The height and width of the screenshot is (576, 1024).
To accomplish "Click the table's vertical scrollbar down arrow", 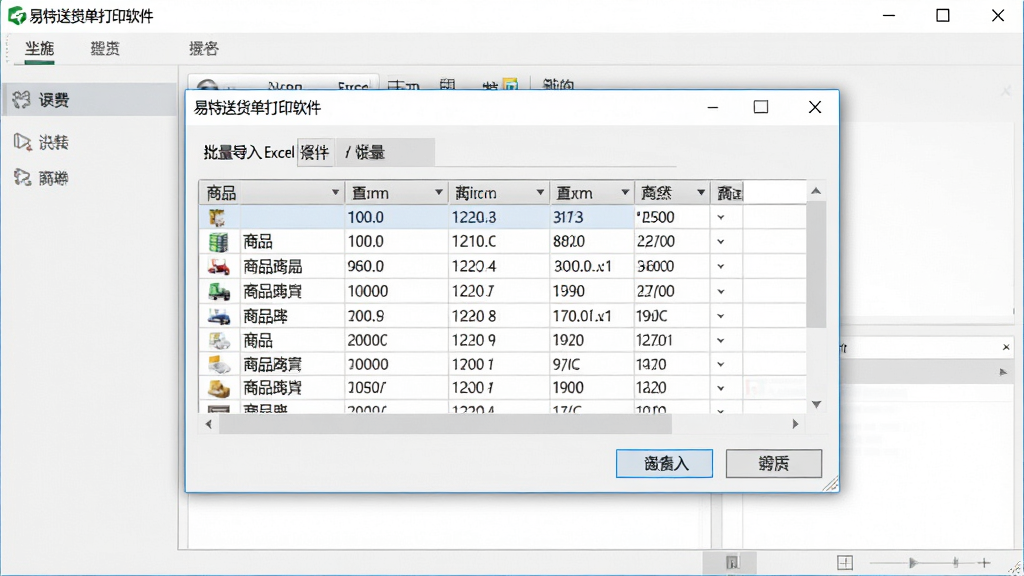I will pyautogui.click(x=816, y=405).
